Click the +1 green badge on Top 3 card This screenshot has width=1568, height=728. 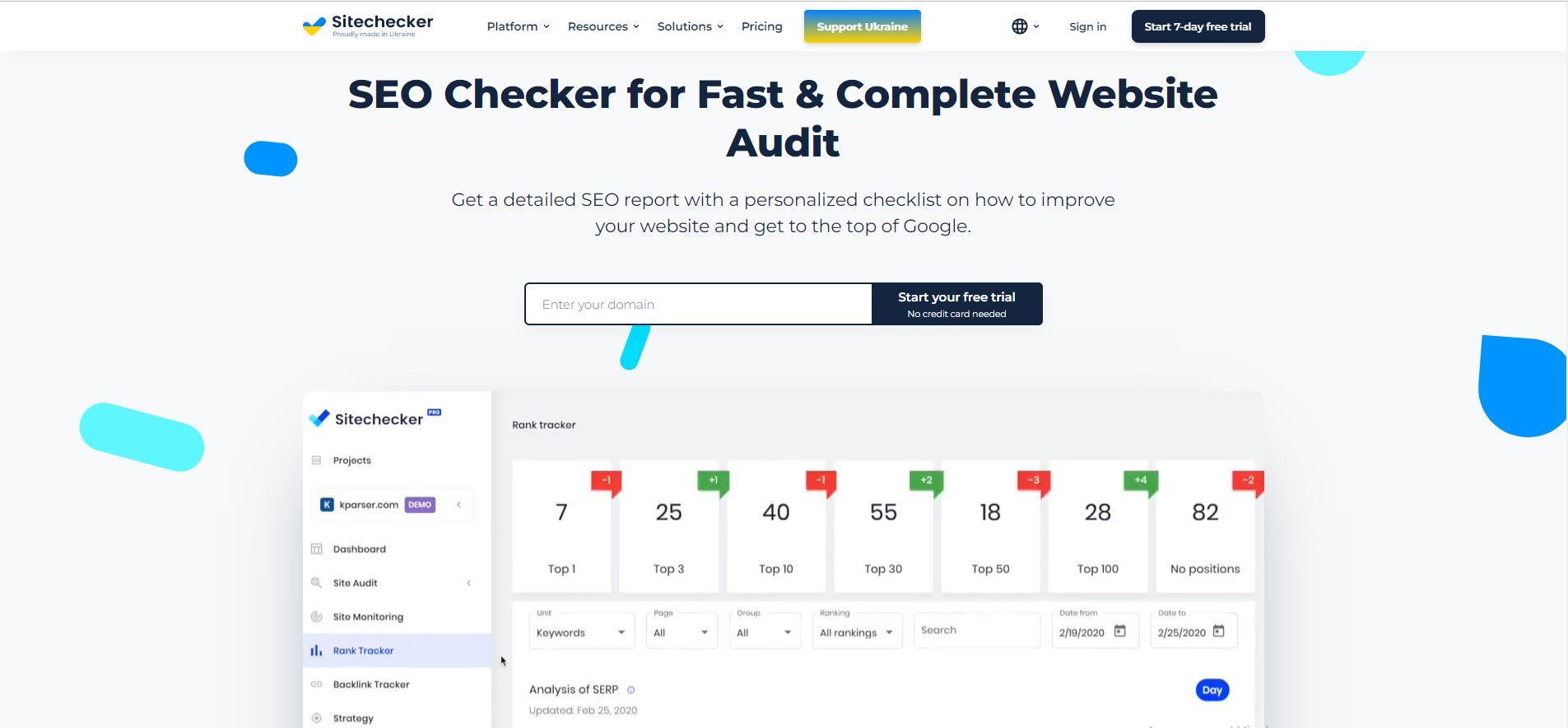coord(713,481)
